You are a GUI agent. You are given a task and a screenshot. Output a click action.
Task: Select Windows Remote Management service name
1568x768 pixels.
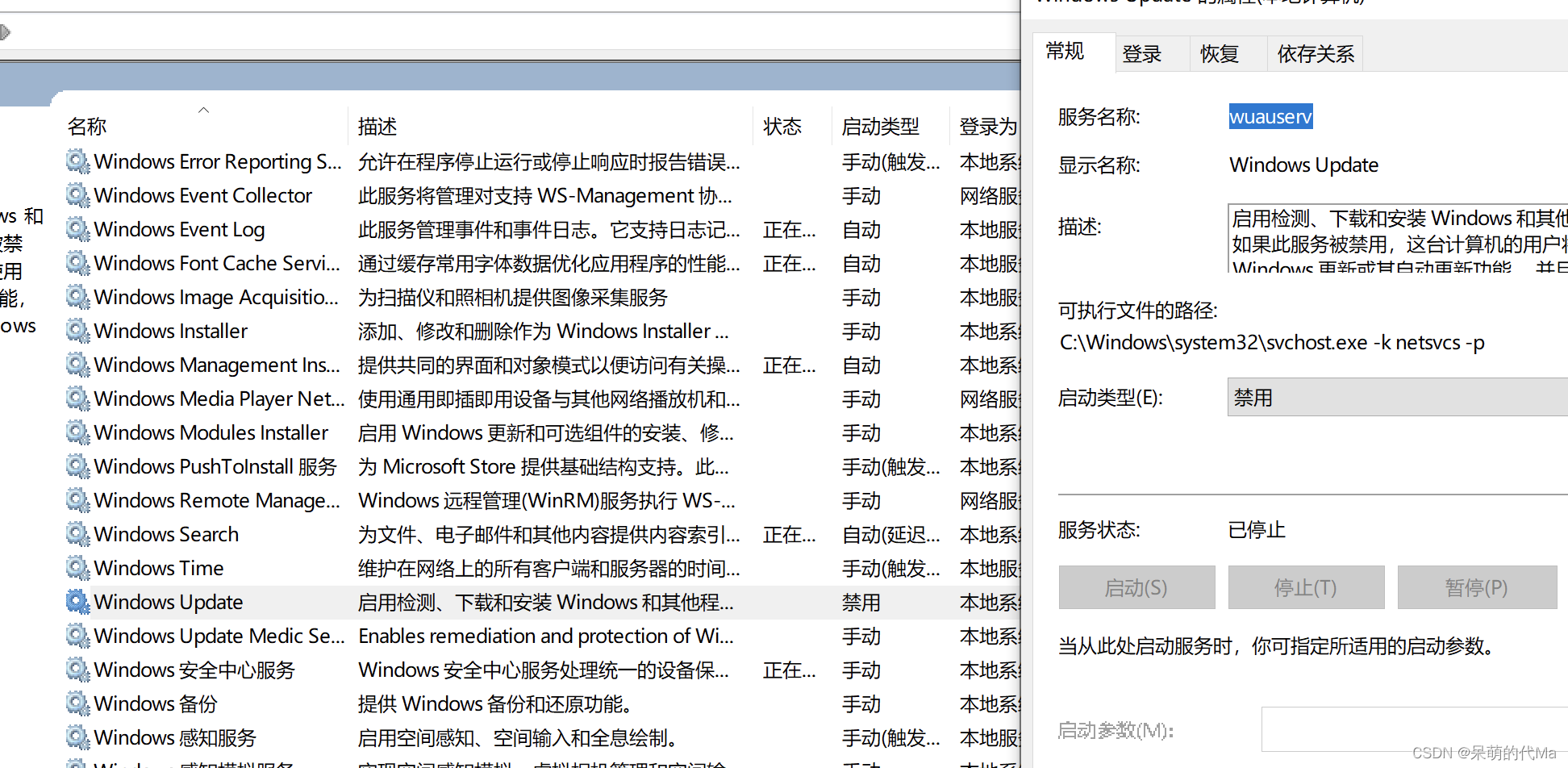tap(217, 500)
